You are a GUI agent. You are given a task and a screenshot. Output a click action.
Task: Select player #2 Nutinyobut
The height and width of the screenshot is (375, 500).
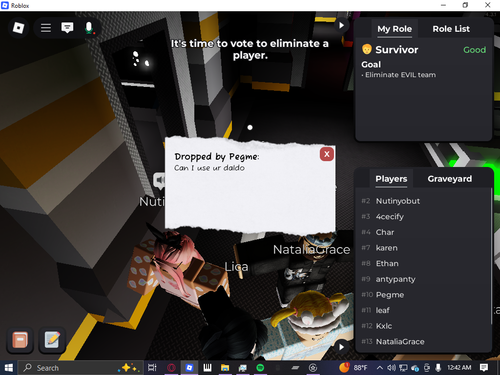coord(423,201)
